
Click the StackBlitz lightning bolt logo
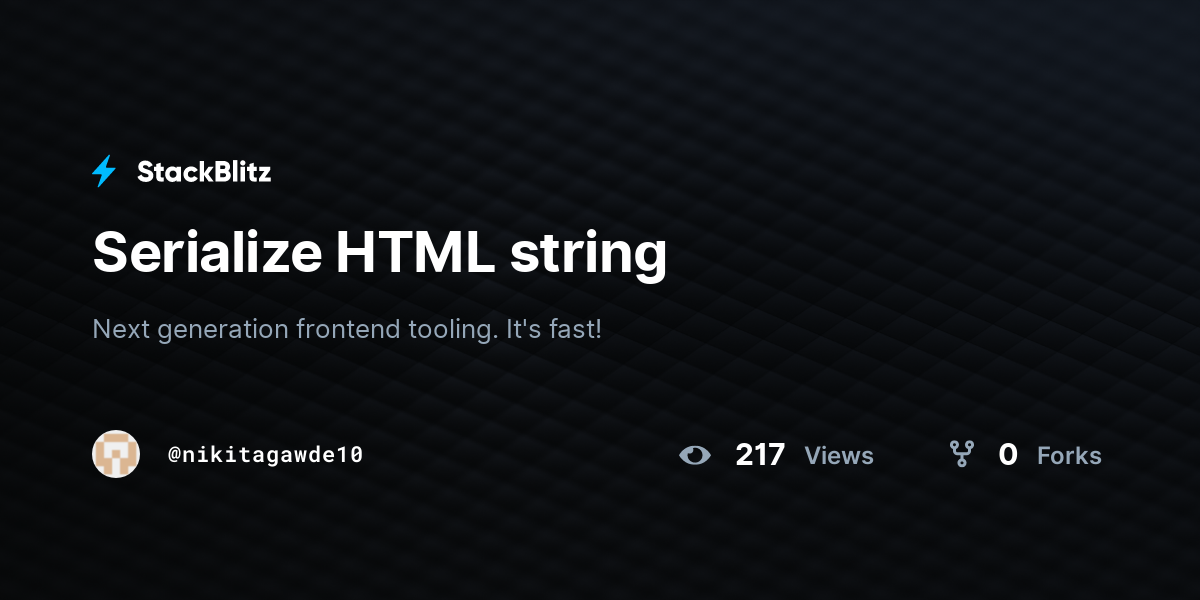coord(104,172)
